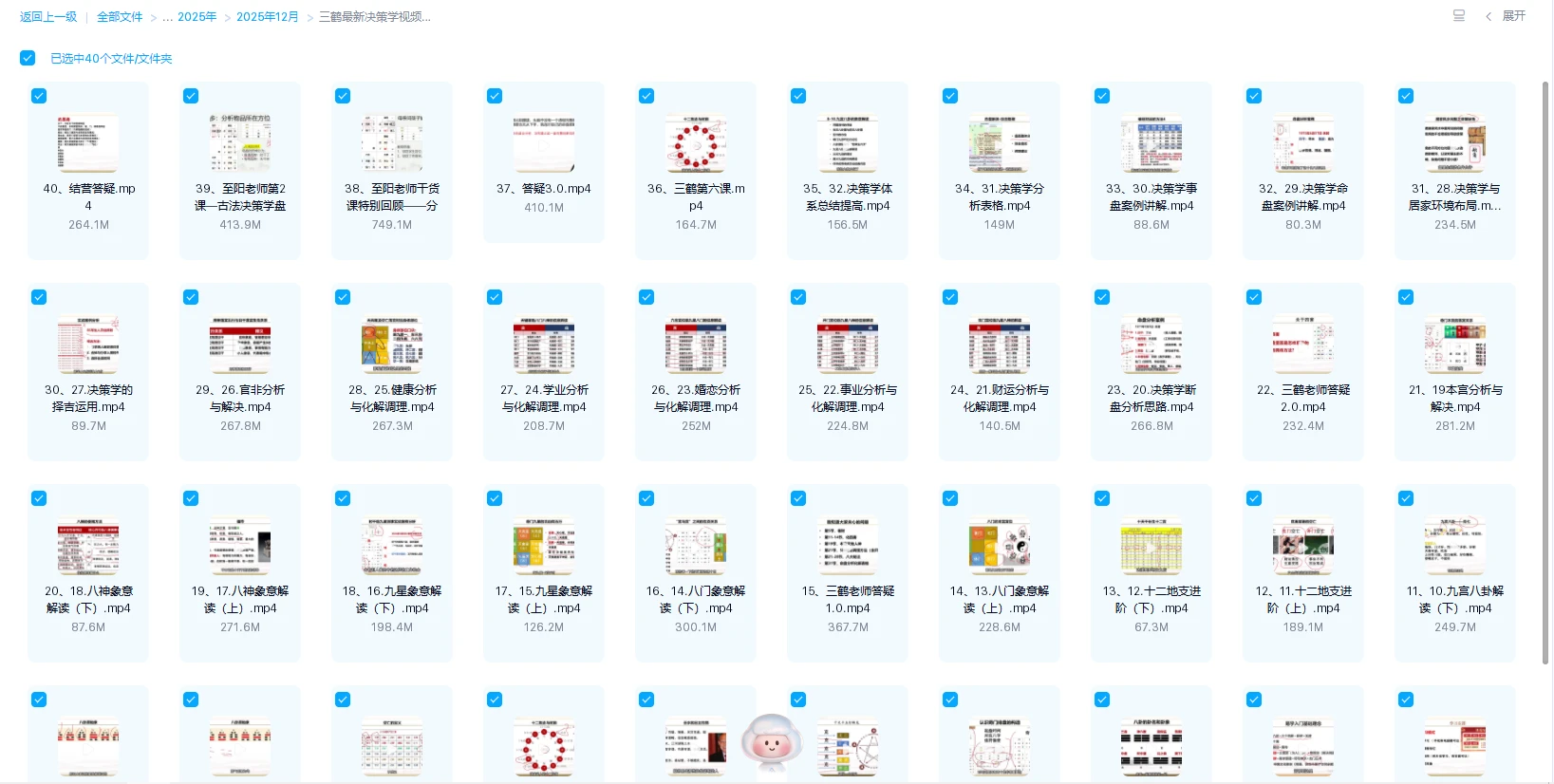Open thumbnail of 19、17.八神象意解读（上）
This screenshot has height=784, width=1554.
(x=240, y=546)
